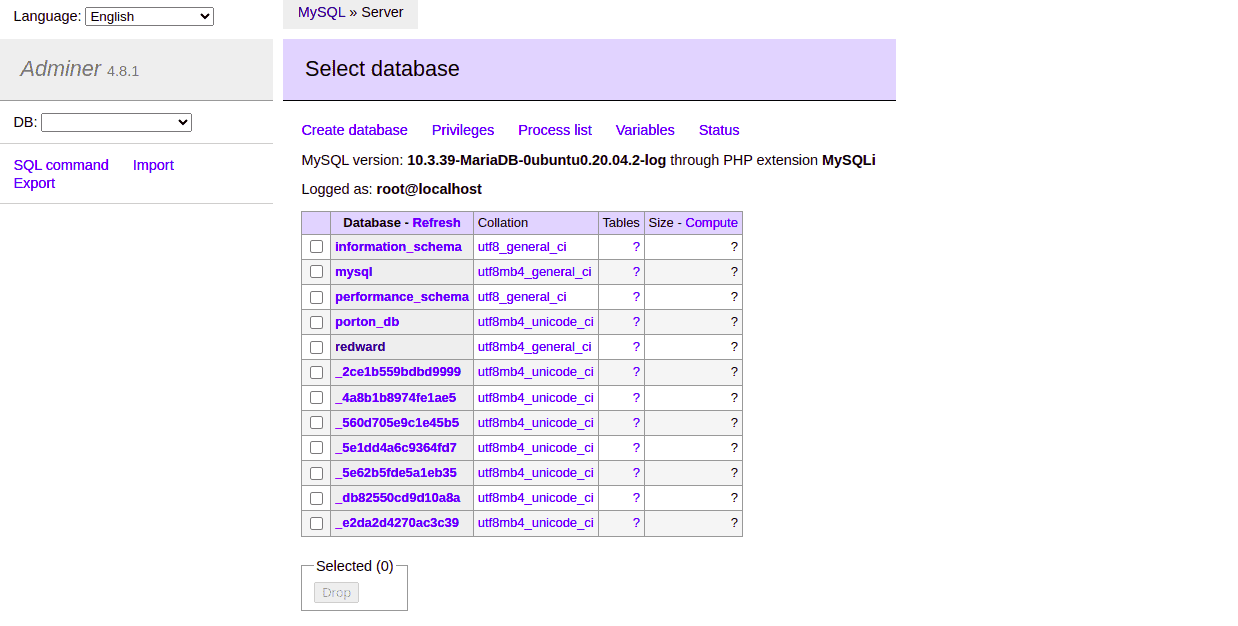Screen dimensions: 1238x626
Task: Click the root@localhost login text
Action: coord(429,189)
